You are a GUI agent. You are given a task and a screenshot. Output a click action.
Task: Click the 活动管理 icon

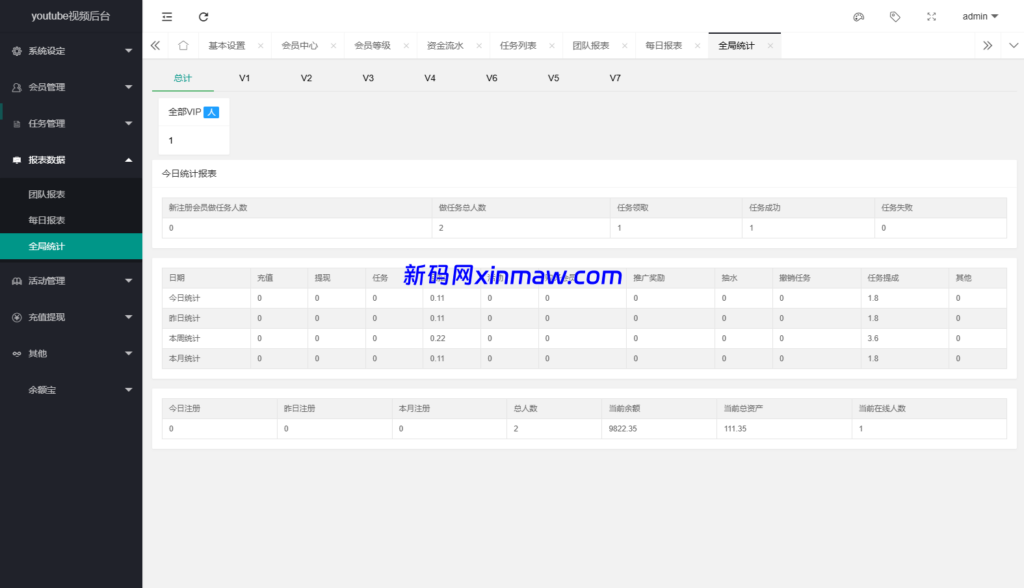(17, 281)
